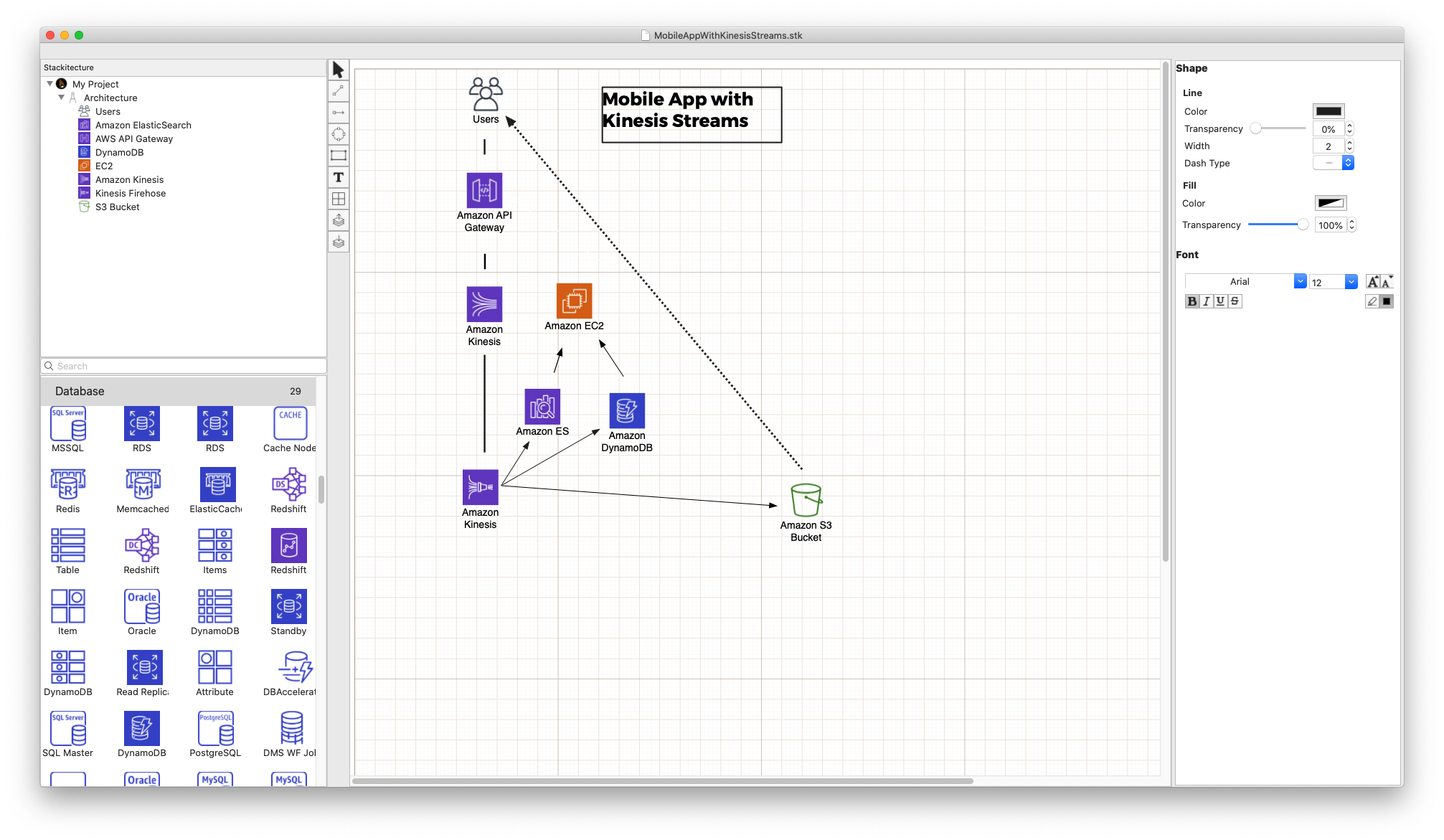Select the rectangle shape tool

[339, 156]
